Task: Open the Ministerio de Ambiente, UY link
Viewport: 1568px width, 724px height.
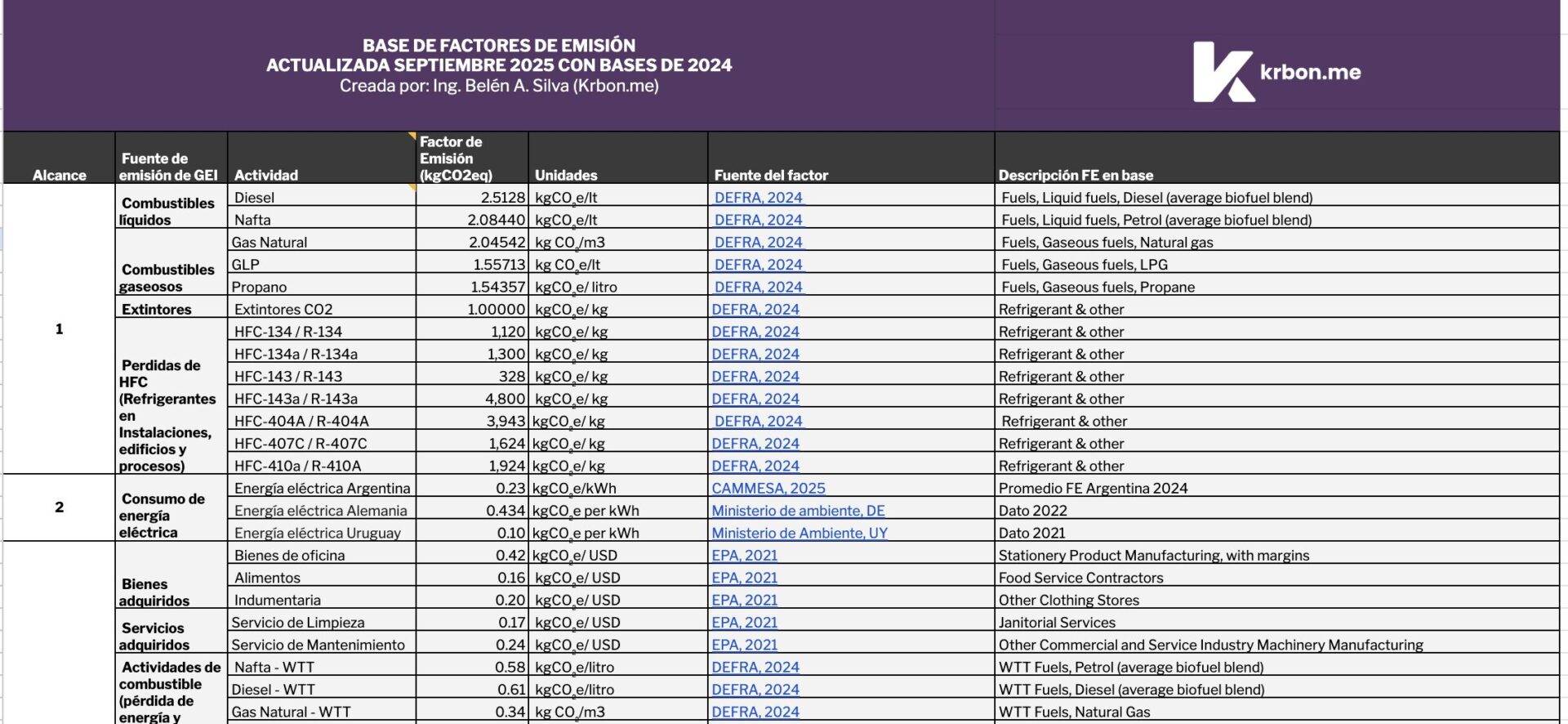Action: pos(800,533)
